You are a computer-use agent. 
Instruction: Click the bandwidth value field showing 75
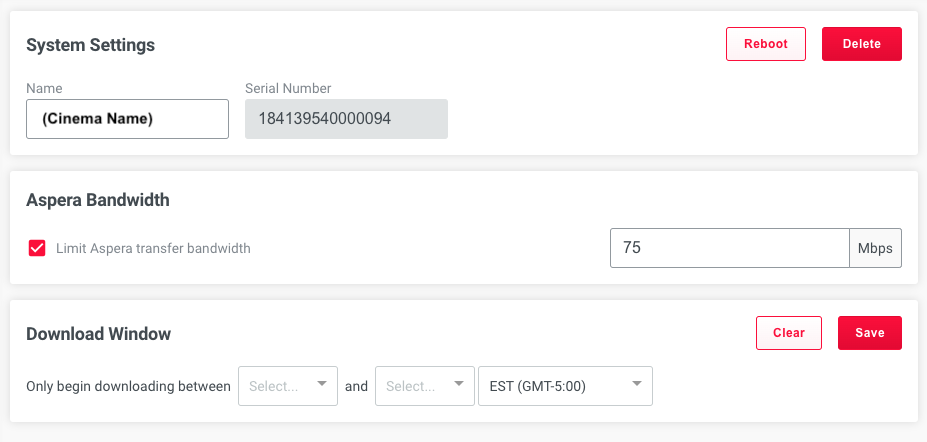coord(730,248)
